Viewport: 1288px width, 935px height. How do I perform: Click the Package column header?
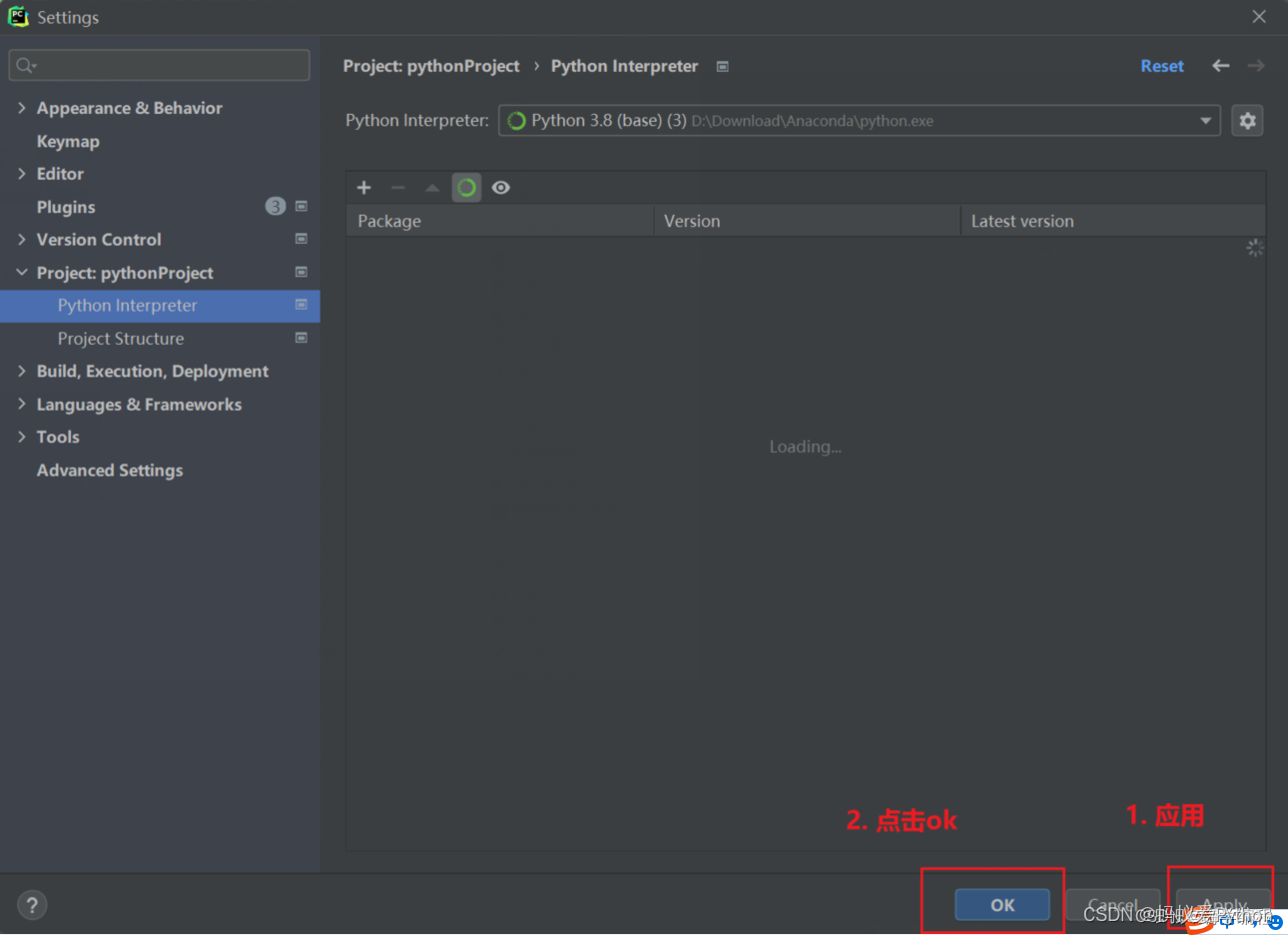[499, 221]
